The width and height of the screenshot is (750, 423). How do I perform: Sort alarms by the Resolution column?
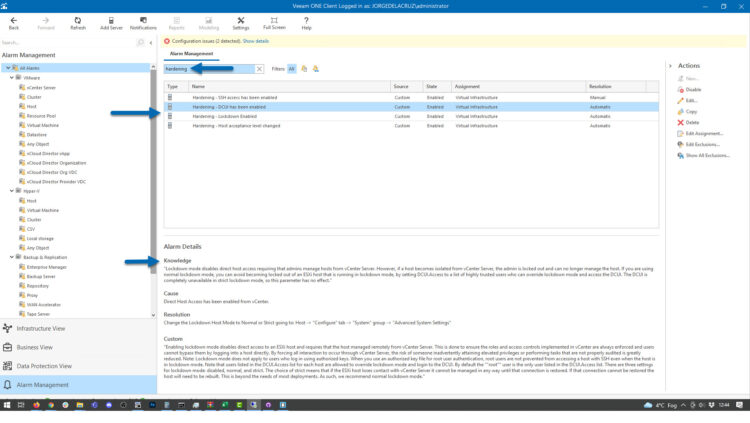[x=616, y=87]
